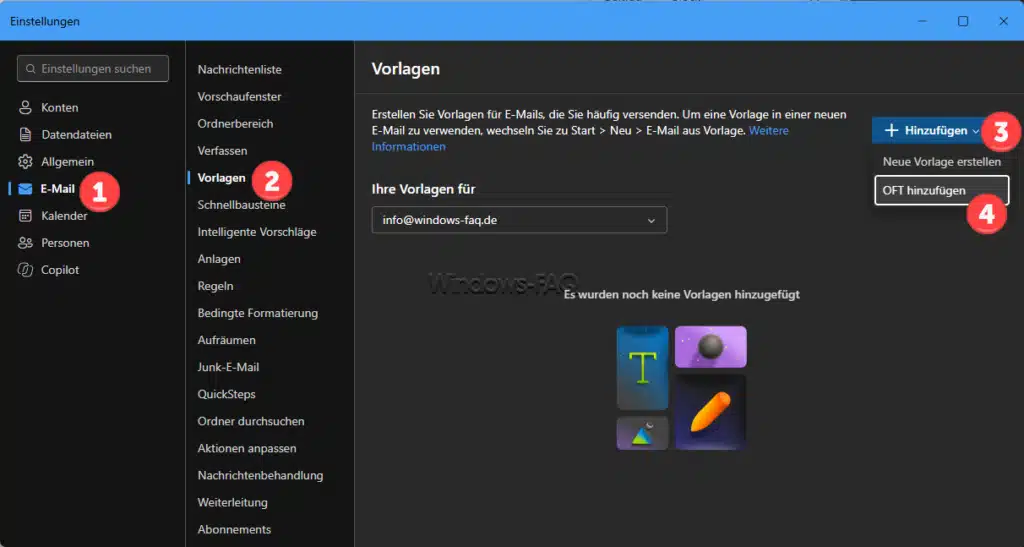Go to Ordner durchsuchen settings
1024x547 pixels.
point(251,422)
